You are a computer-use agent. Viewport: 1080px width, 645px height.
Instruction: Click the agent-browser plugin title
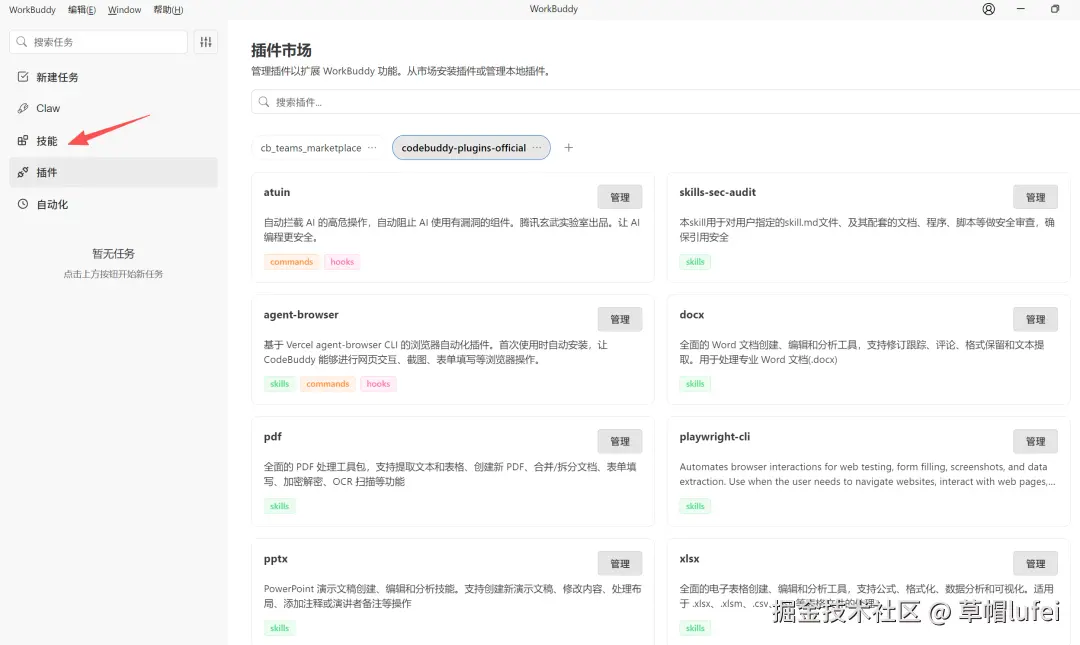[301, 314]
